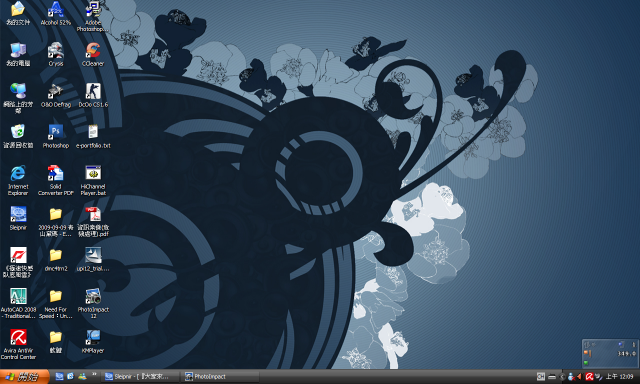Click the second Quick Launch icon
The width and height of the screenshot is (640, 384).
71,377
